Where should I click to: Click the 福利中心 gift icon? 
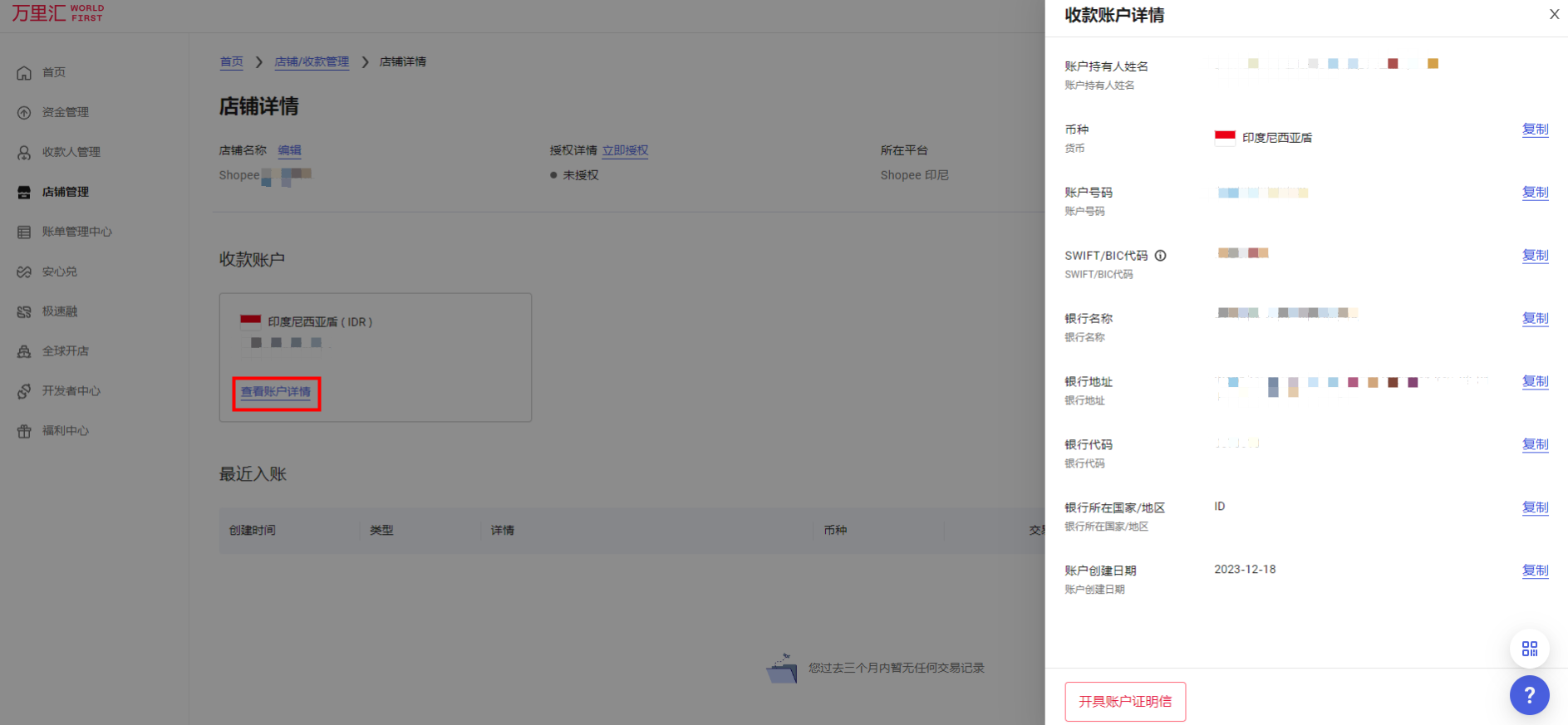click(24, 432)
